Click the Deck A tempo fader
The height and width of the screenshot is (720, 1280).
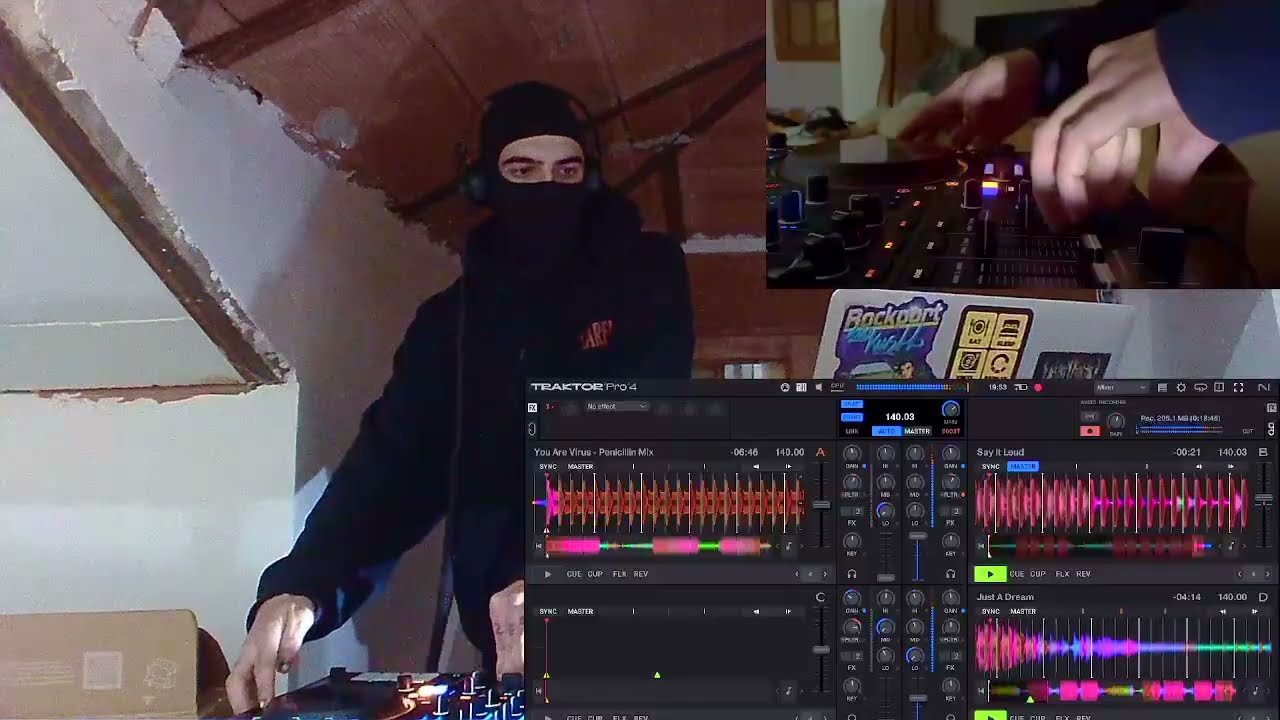pyautogui.click(x=821, y=505)
